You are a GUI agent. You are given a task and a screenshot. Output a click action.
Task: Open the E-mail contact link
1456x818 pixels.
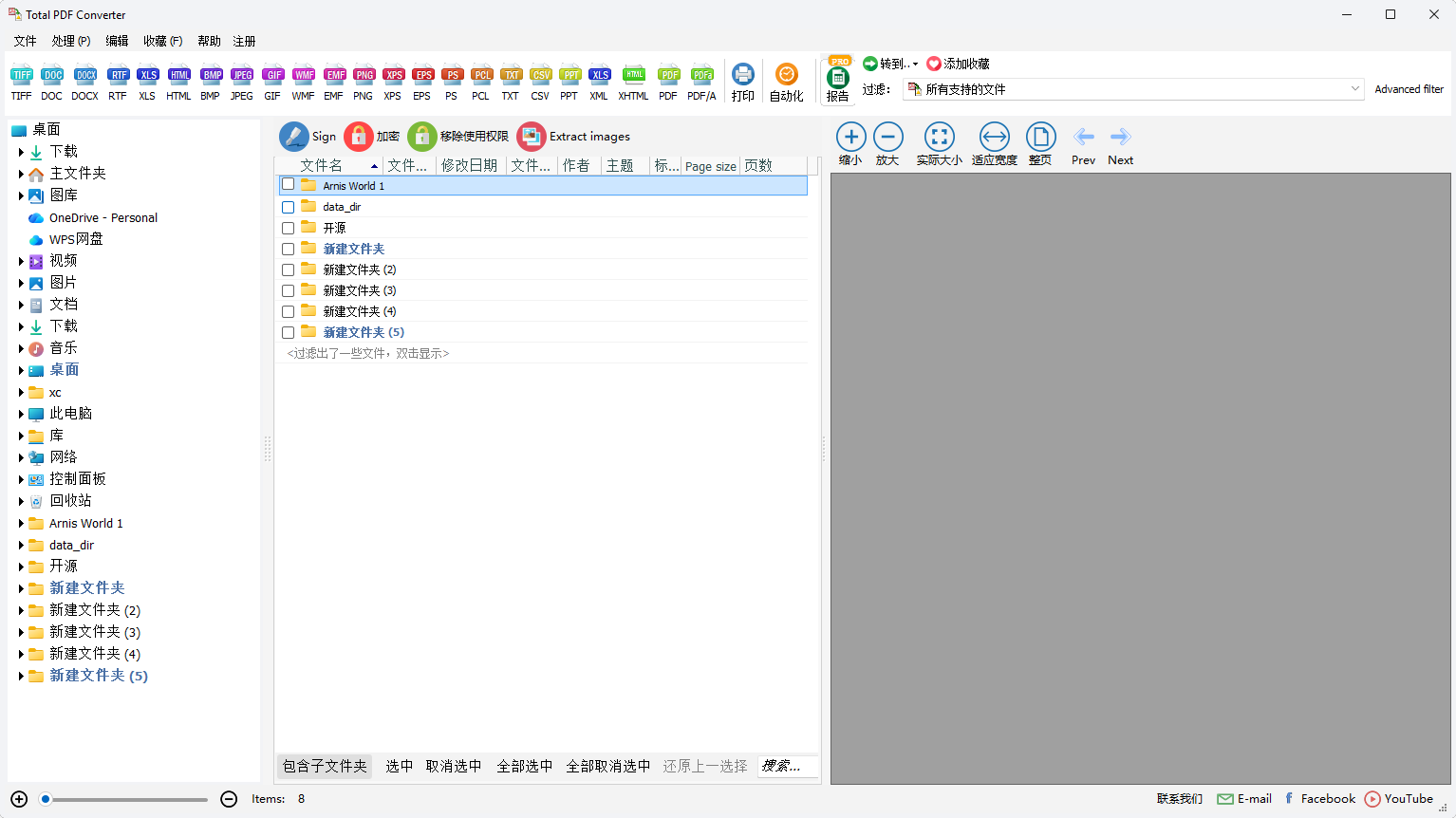point(1244,799)
